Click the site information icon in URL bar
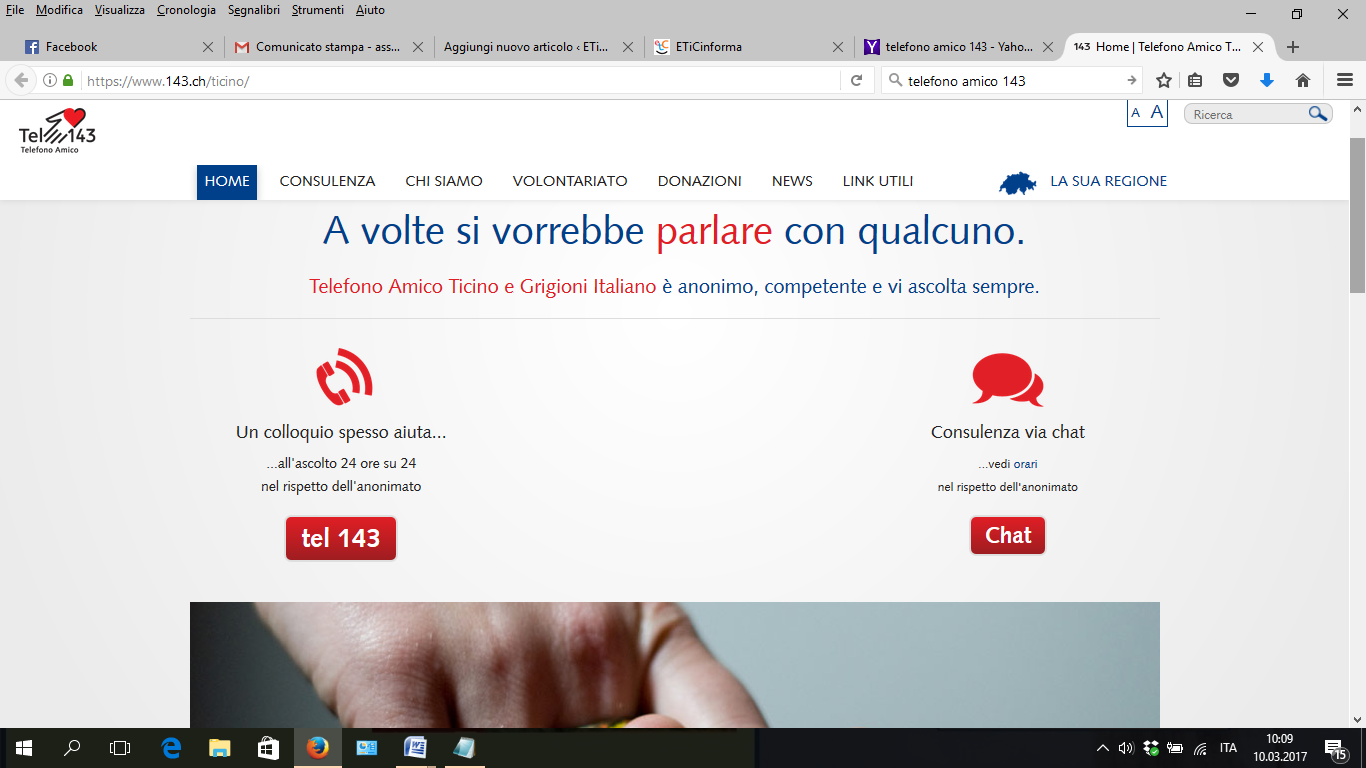 coord(50,81)
